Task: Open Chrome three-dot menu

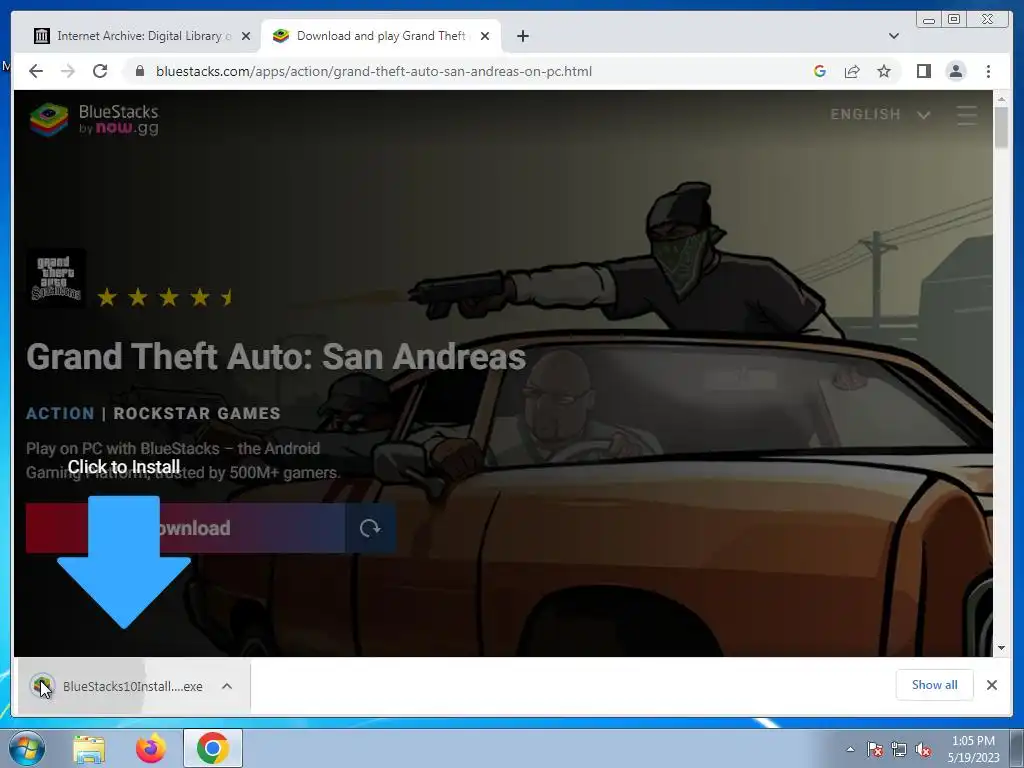Action: coord(988,71)
